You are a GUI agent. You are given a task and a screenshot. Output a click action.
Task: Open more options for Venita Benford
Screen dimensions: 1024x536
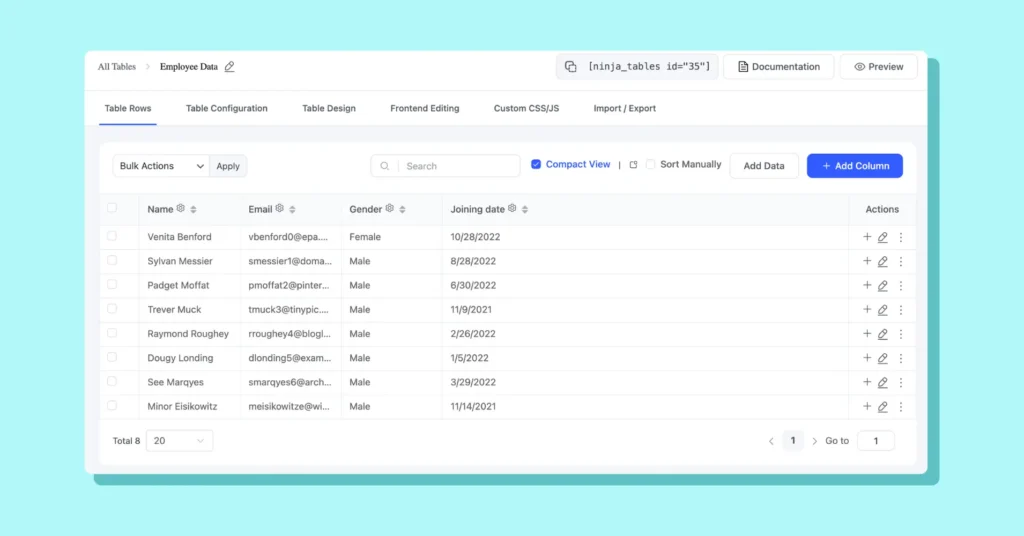click(901, 238)
